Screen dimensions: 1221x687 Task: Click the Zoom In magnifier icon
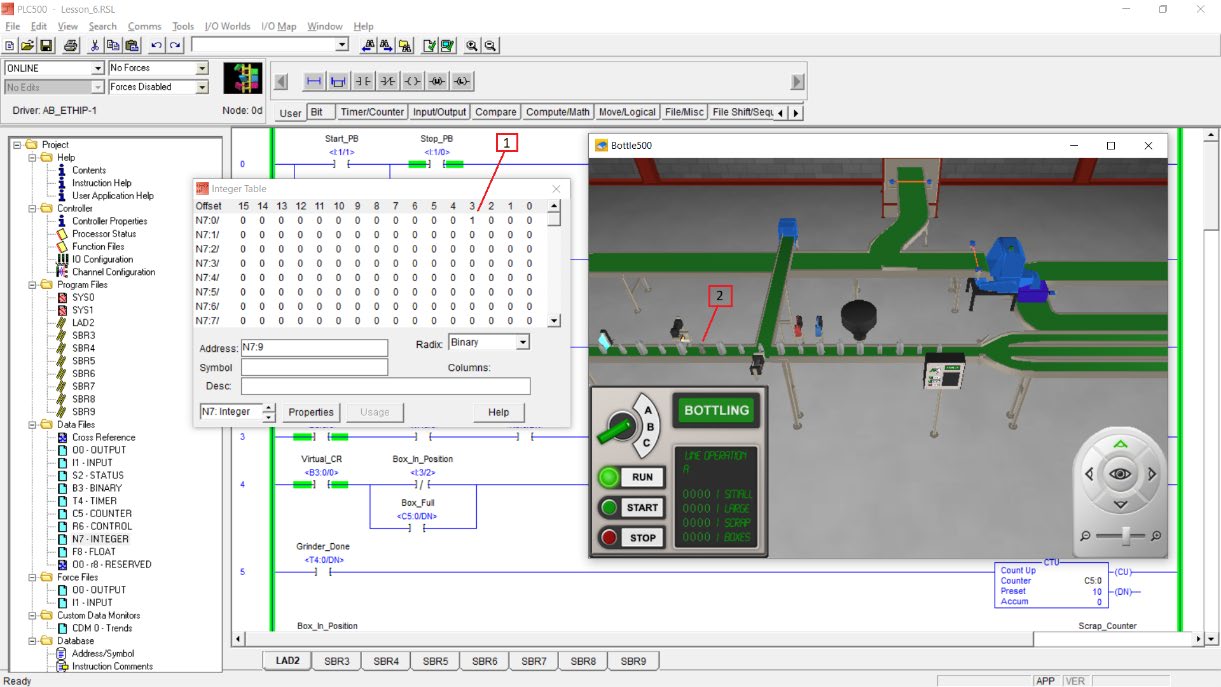click(x=472, y=45)
